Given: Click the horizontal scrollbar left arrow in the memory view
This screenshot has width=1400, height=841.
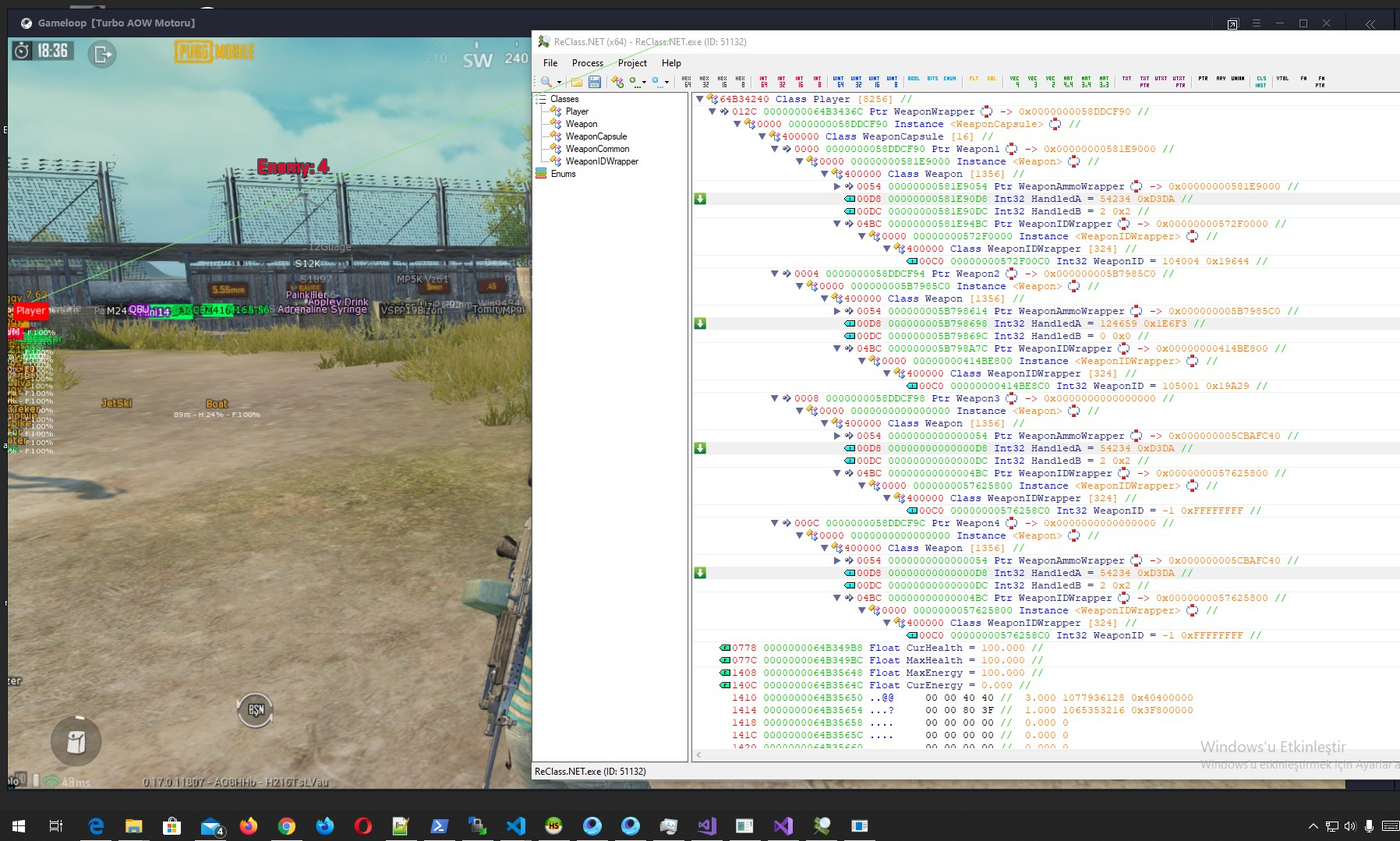Looking at the screenshot, I should click(698, 754).
